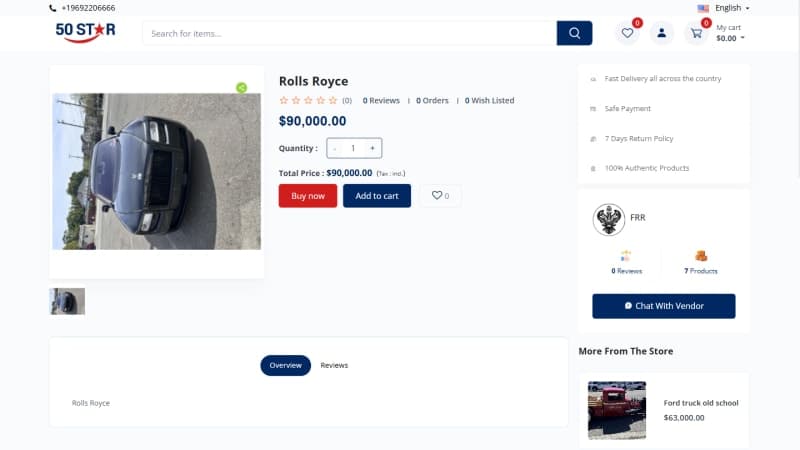The image size is (800, 450).
Task: Click the phone icon beside +19692206666
Action: [53, 8]
